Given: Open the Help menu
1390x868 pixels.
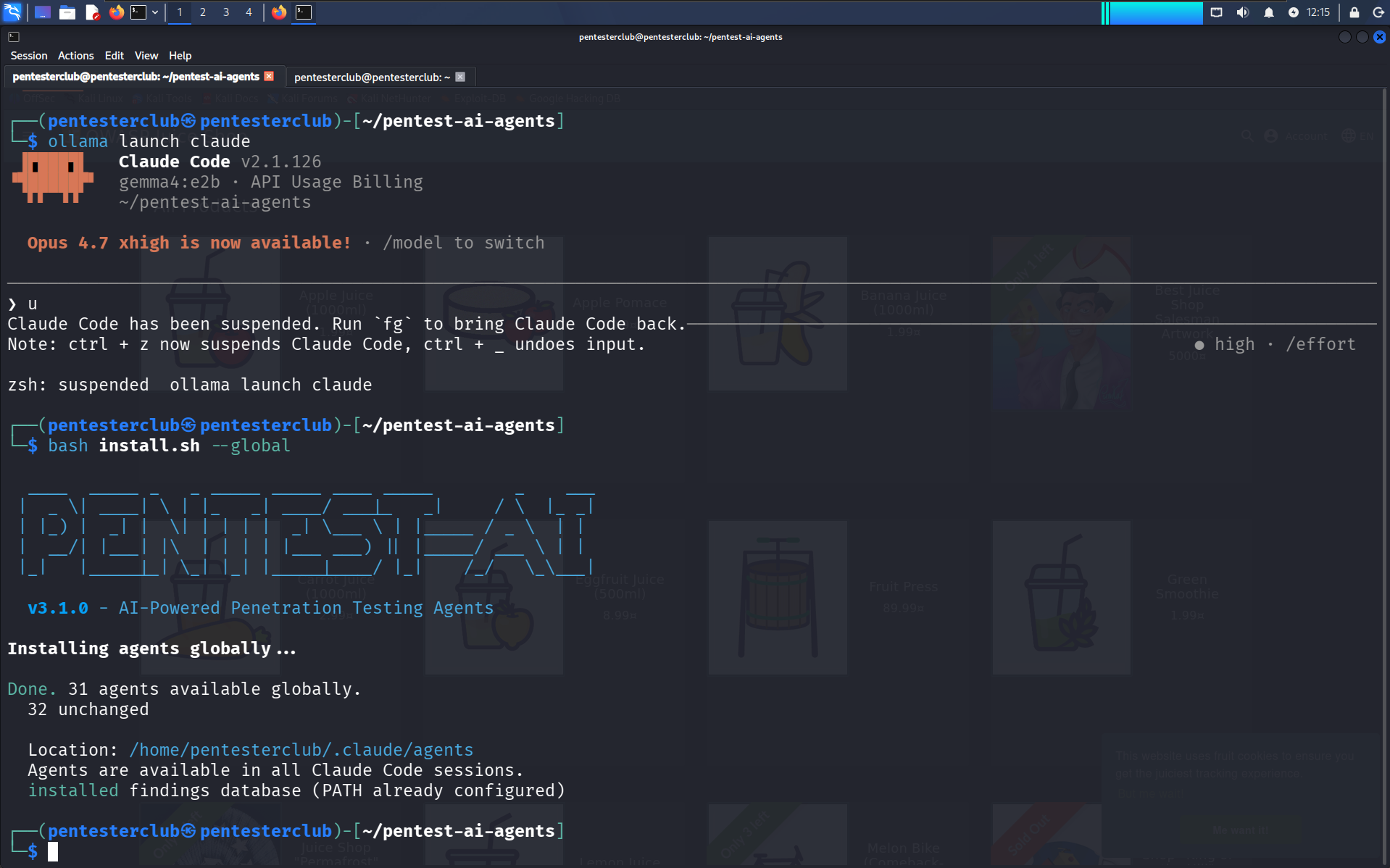Looking at the screenshot, I should 180,56.
